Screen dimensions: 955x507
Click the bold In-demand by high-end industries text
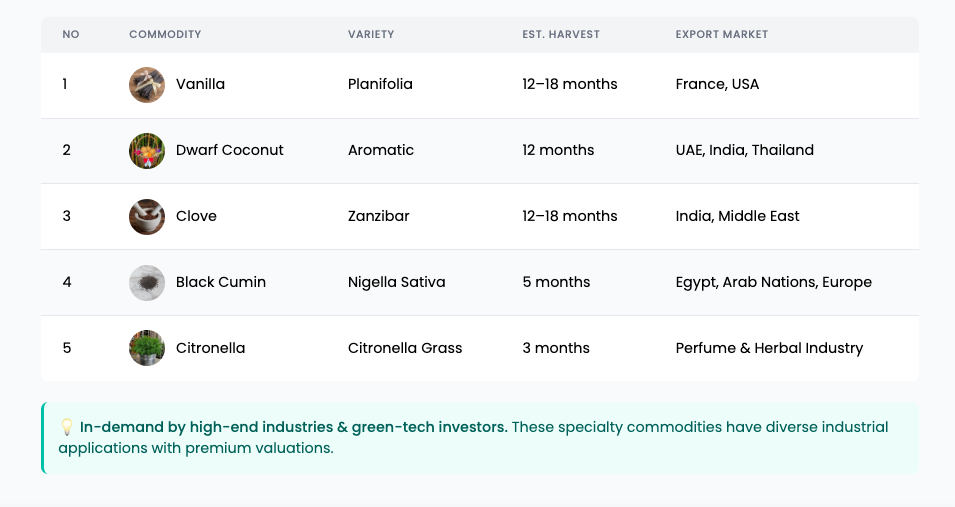[x=294, y=427]
